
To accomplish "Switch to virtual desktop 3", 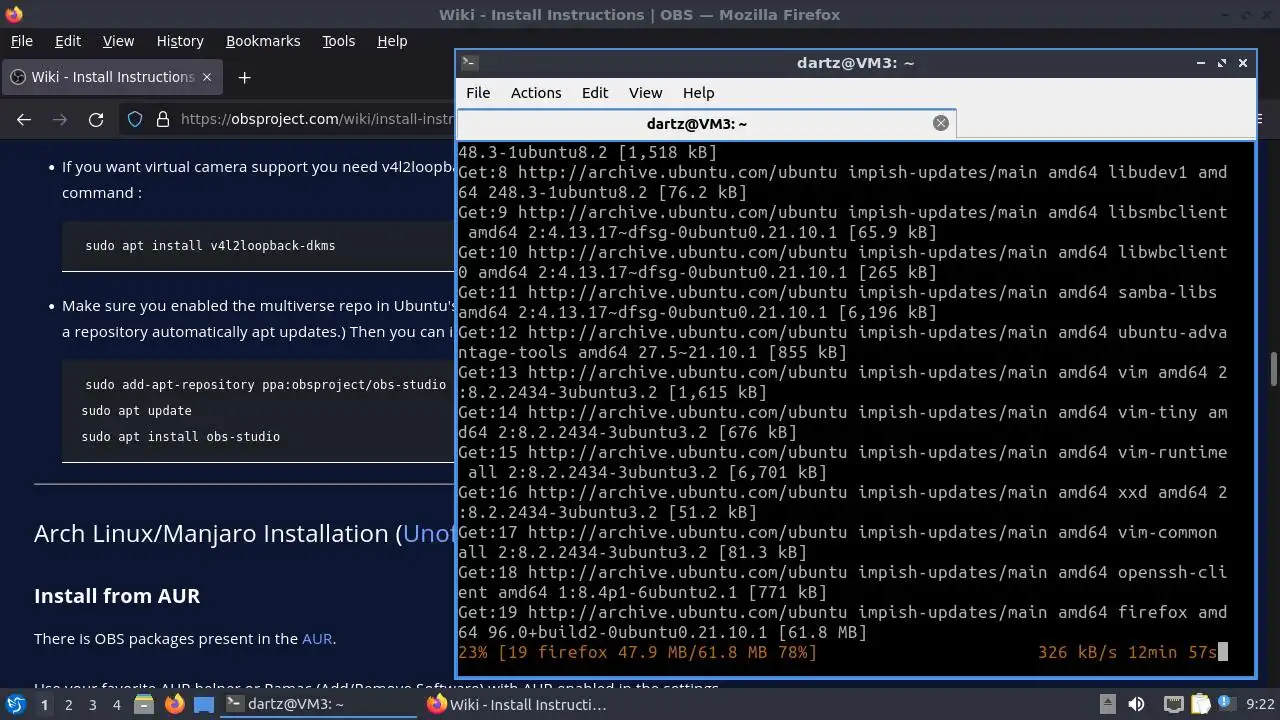I will coord(92,704).
